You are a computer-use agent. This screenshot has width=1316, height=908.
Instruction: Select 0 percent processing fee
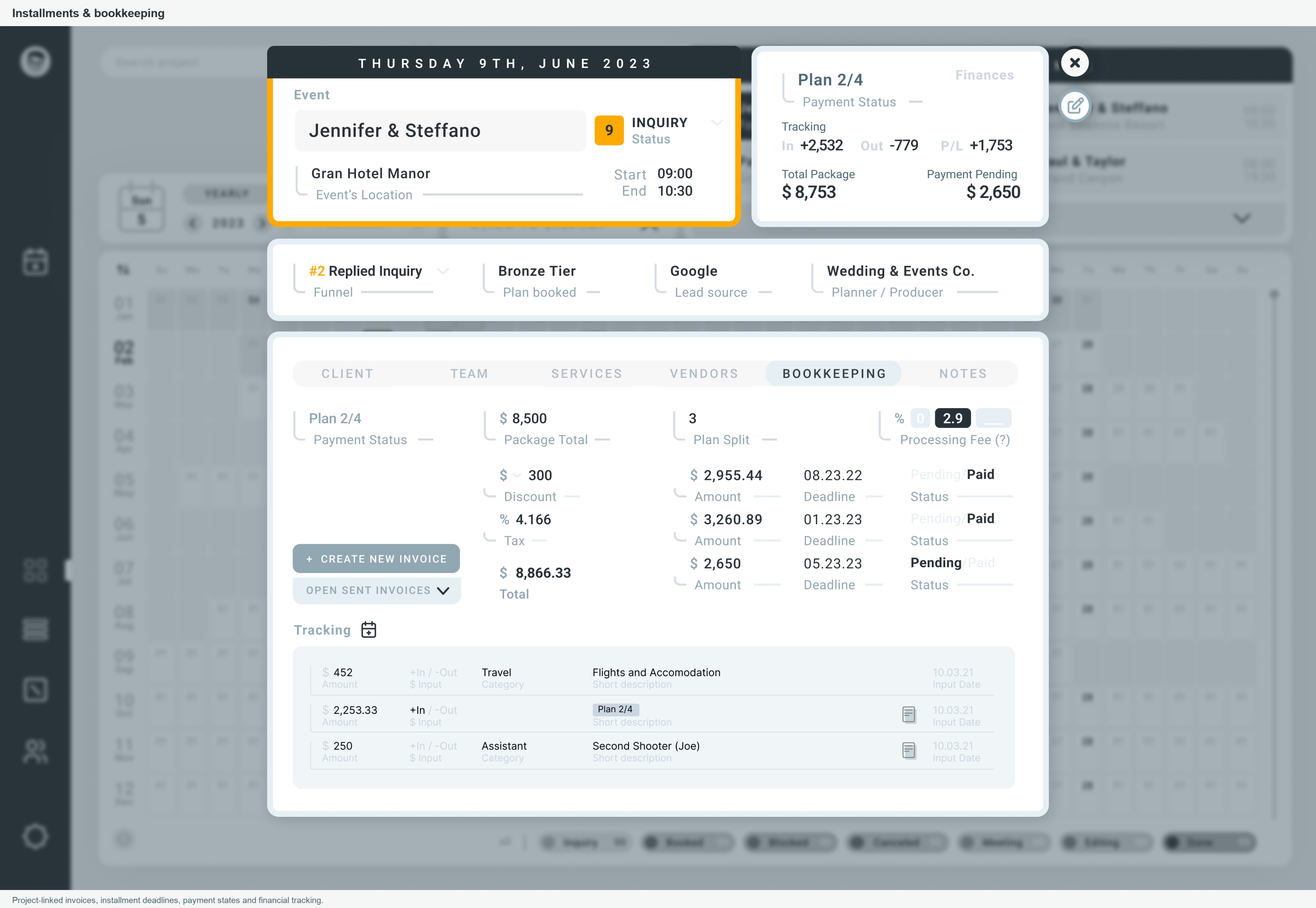pos(920,418)
